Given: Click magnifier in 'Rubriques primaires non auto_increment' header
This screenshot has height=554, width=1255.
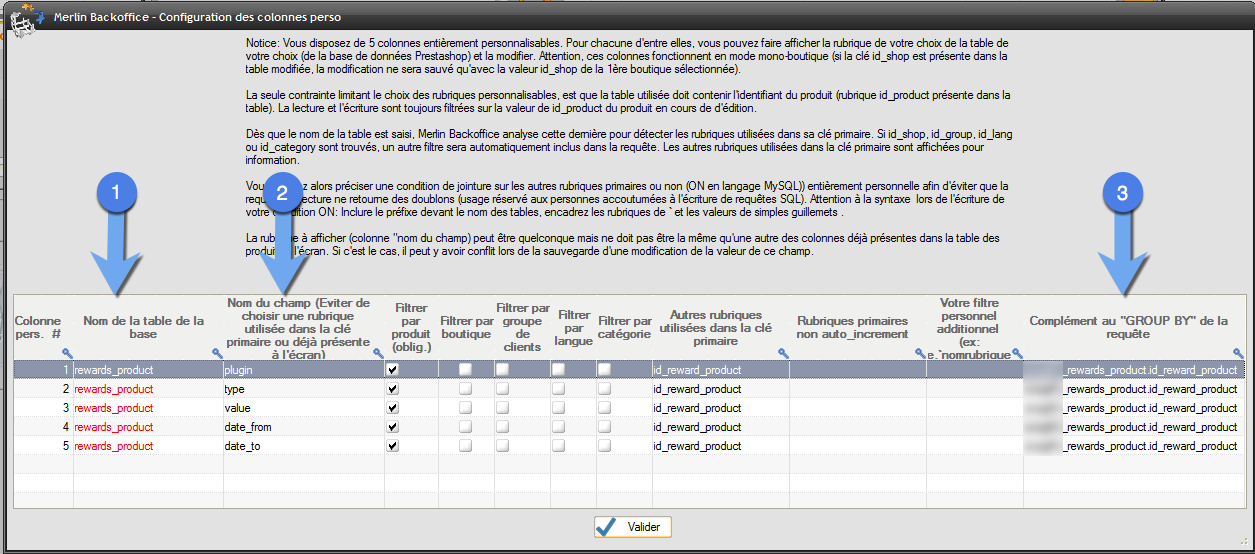Looking at the screenshot, I should (x=920, y=353).
